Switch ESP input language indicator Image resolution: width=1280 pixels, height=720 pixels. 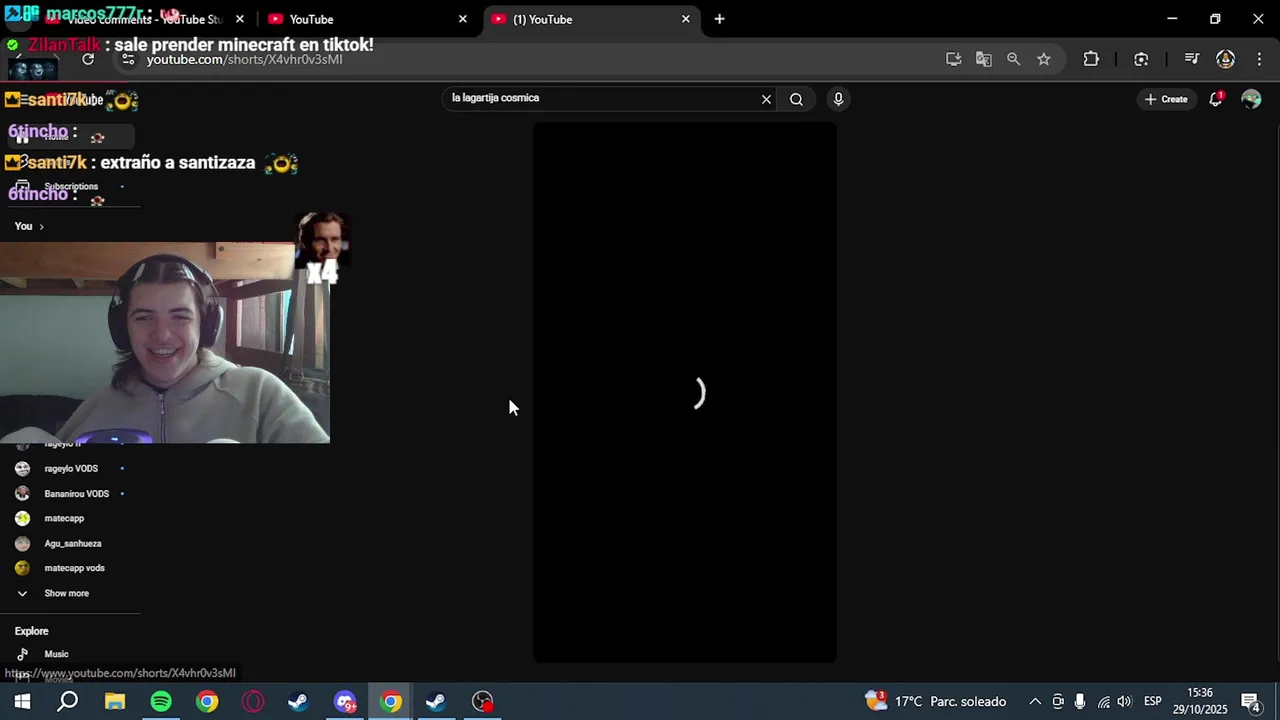[x=1152, y=702]
